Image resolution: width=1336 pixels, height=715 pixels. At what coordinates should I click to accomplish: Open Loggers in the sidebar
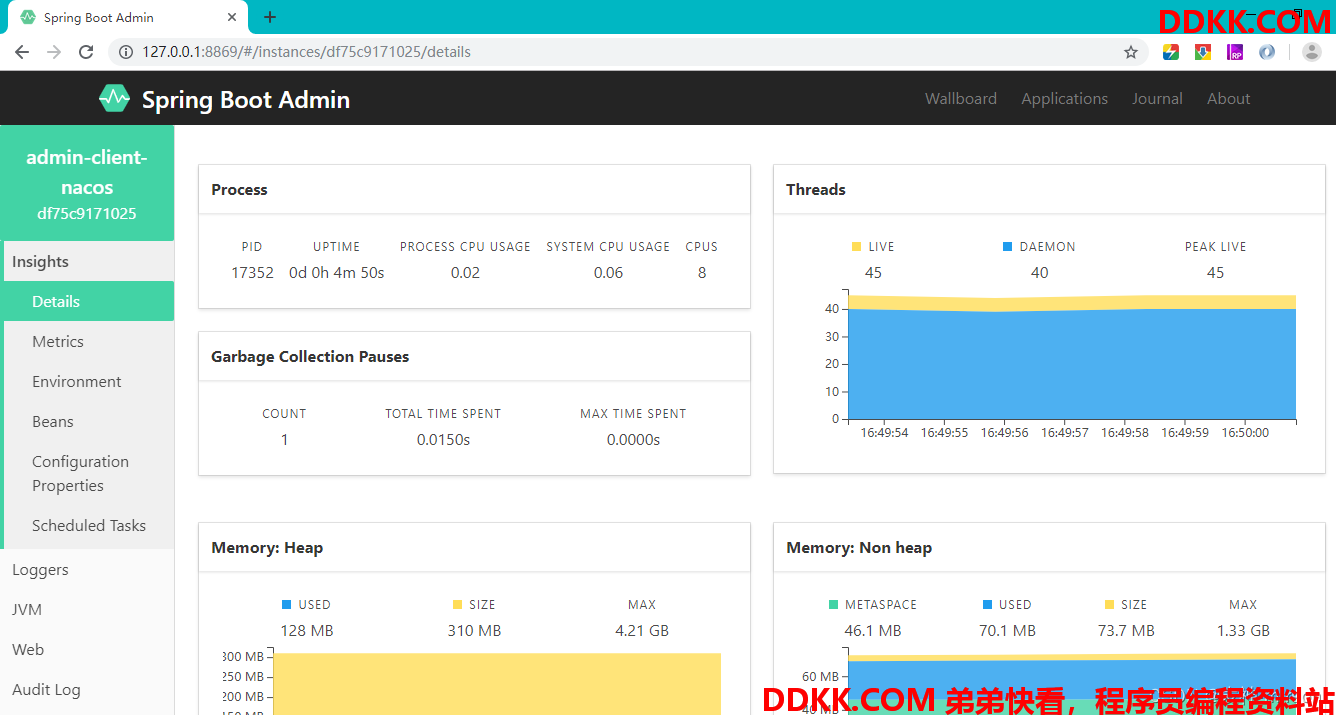87,569
